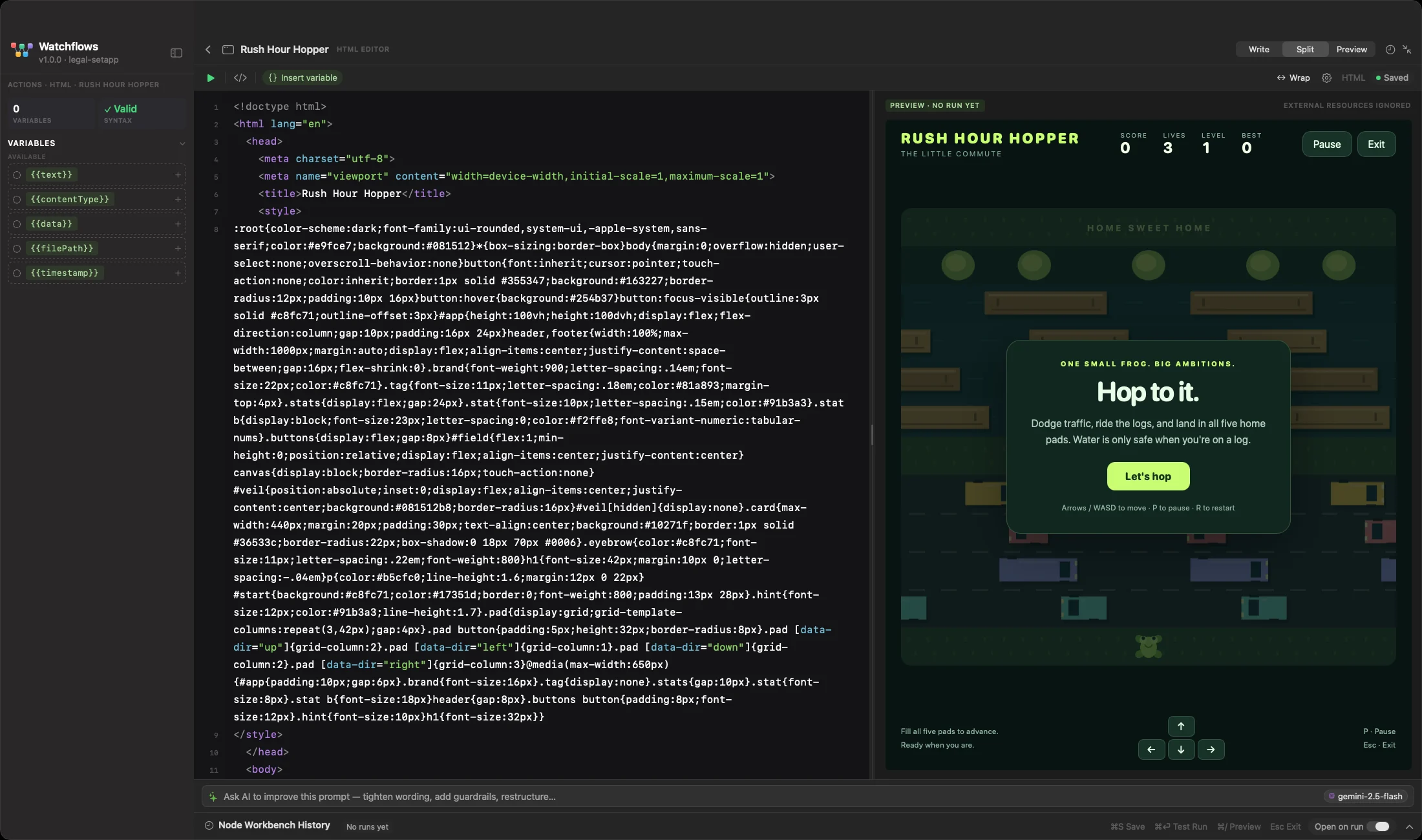This screenshot has height=840, width=1422.
Task: Add {{text}} variable with plus icon
Action: 178,174
